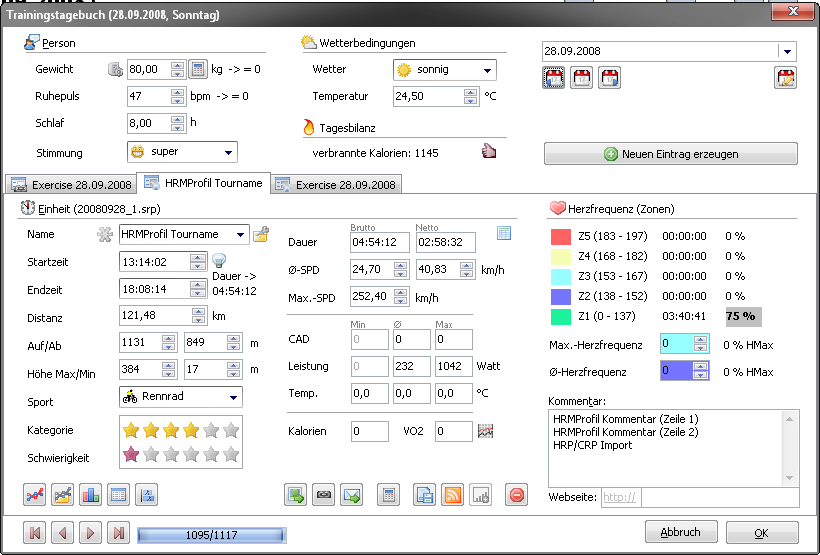
Task: Click the thumbs-up icon in Tagesbilanz
Action: [x=488, y=152]
